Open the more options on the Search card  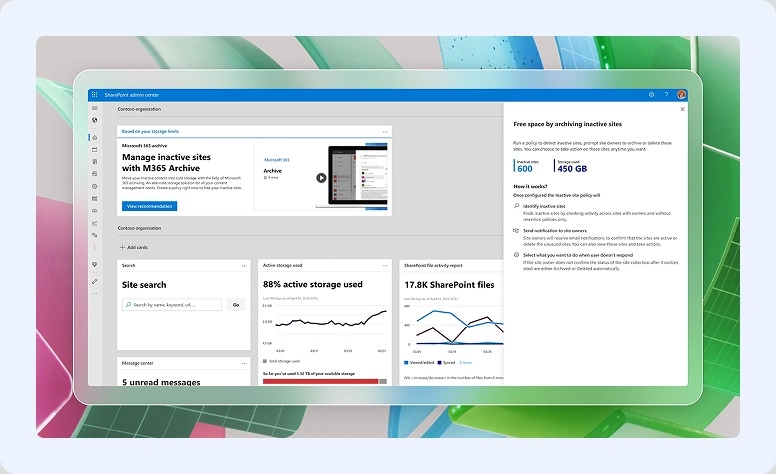[244, 266]
